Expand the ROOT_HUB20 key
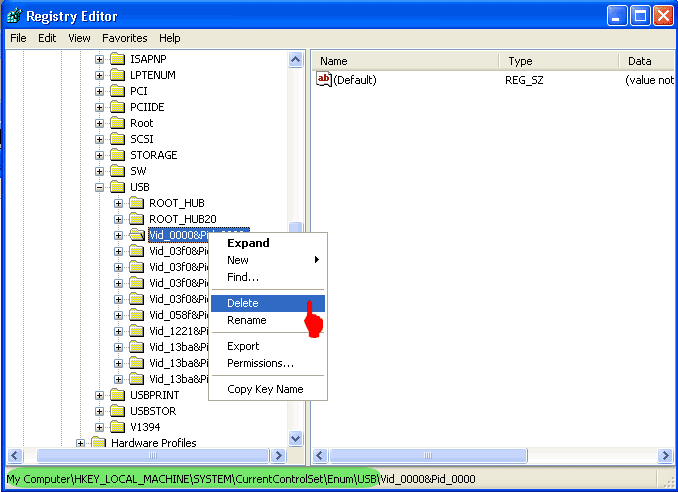 tap(118, 219)
